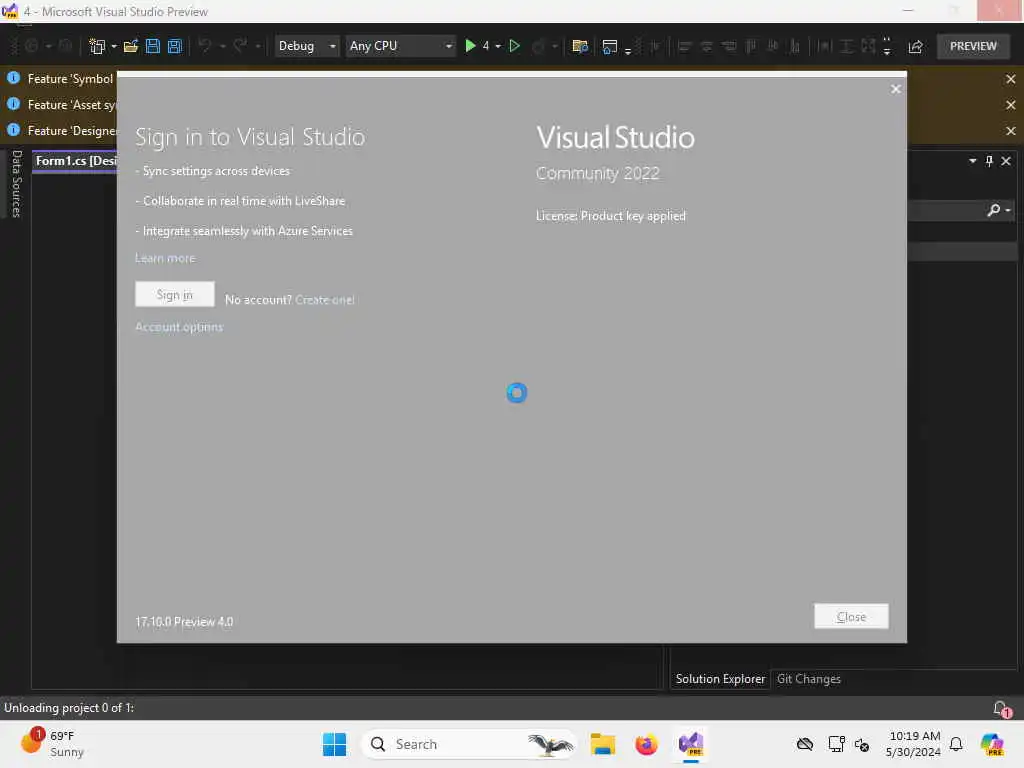Viewport: 1024px width, 768px height.
Task: Click Visual Studio Preview taskbar icon
Action: tap(691, 744)
